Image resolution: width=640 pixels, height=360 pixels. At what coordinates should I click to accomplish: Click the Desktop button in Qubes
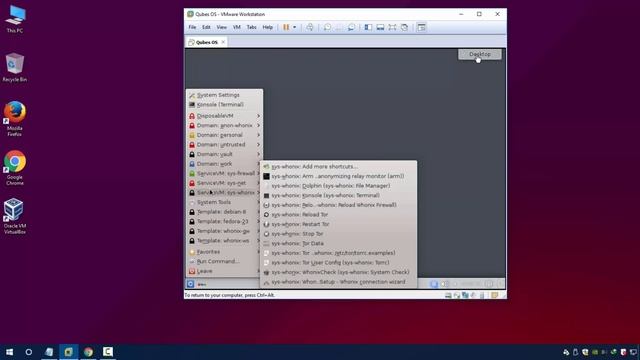(480, 54)
